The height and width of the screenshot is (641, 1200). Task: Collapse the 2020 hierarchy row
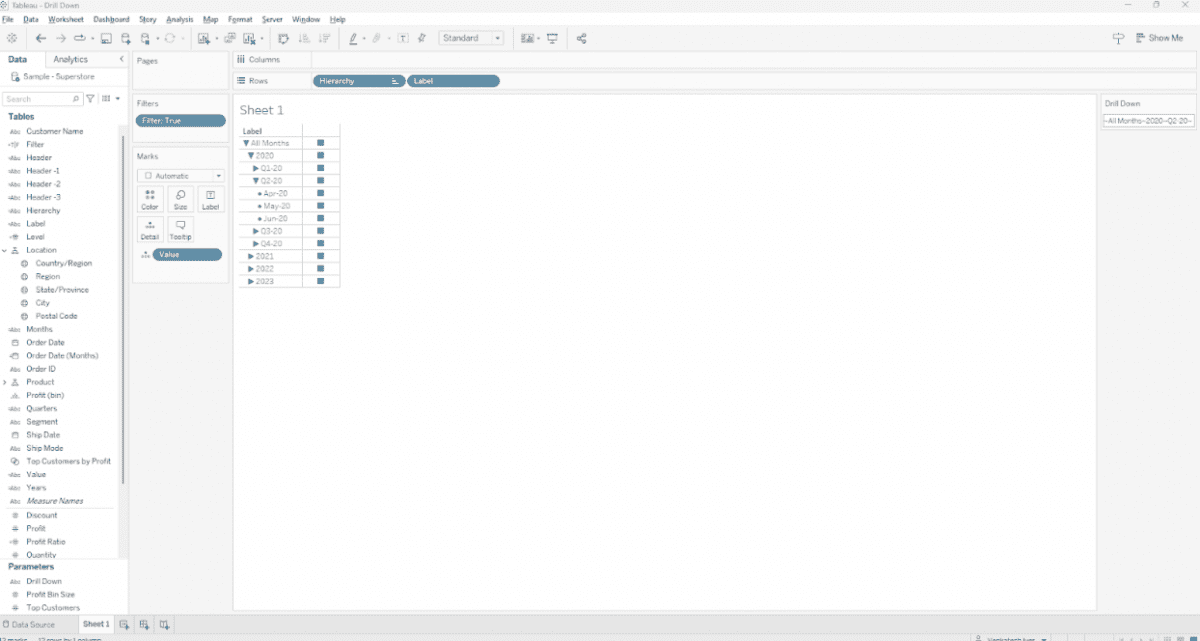pyautogui.click(x=251, y=156)
